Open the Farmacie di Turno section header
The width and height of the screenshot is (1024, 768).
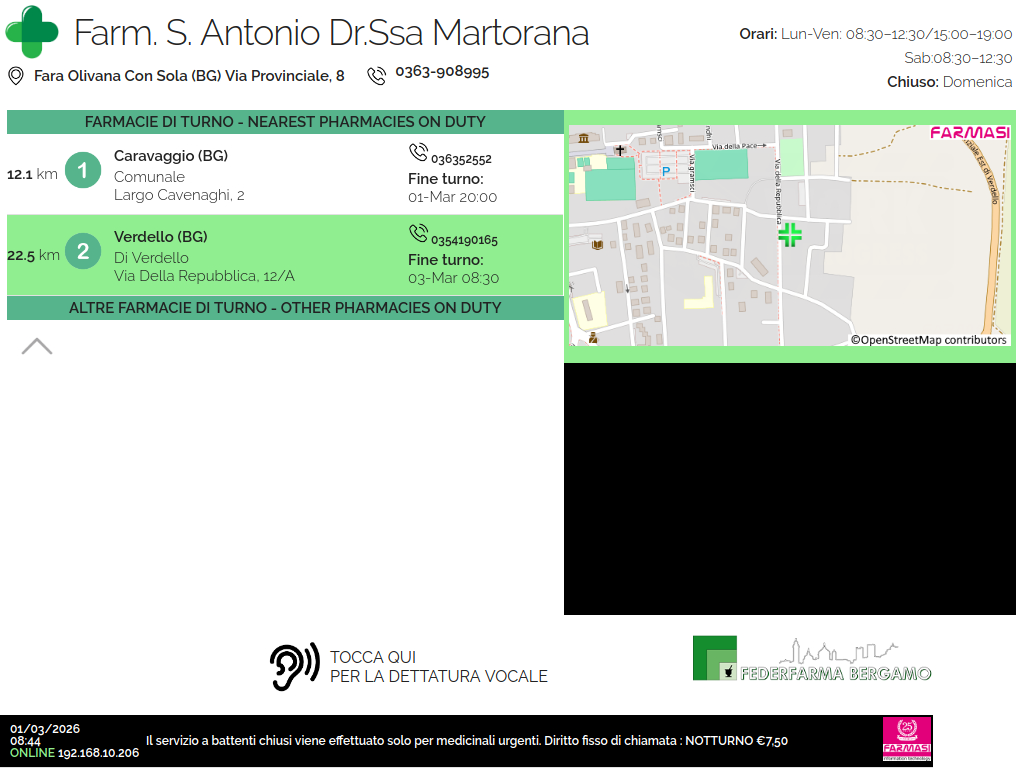[285, 122]
